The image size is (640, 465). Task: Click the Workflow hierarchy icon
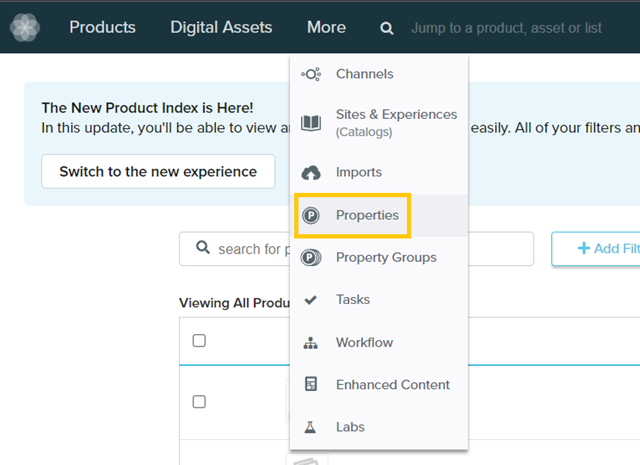coord(311,343)
